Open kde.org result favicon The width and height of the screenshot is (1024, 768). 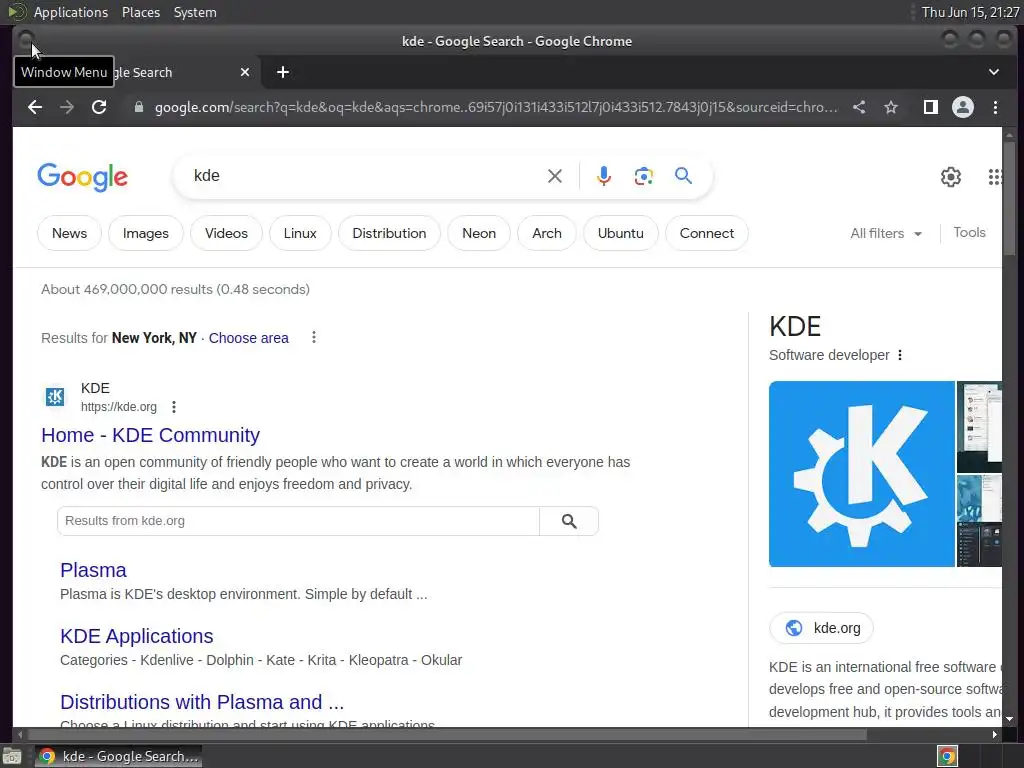coord(55,396)
